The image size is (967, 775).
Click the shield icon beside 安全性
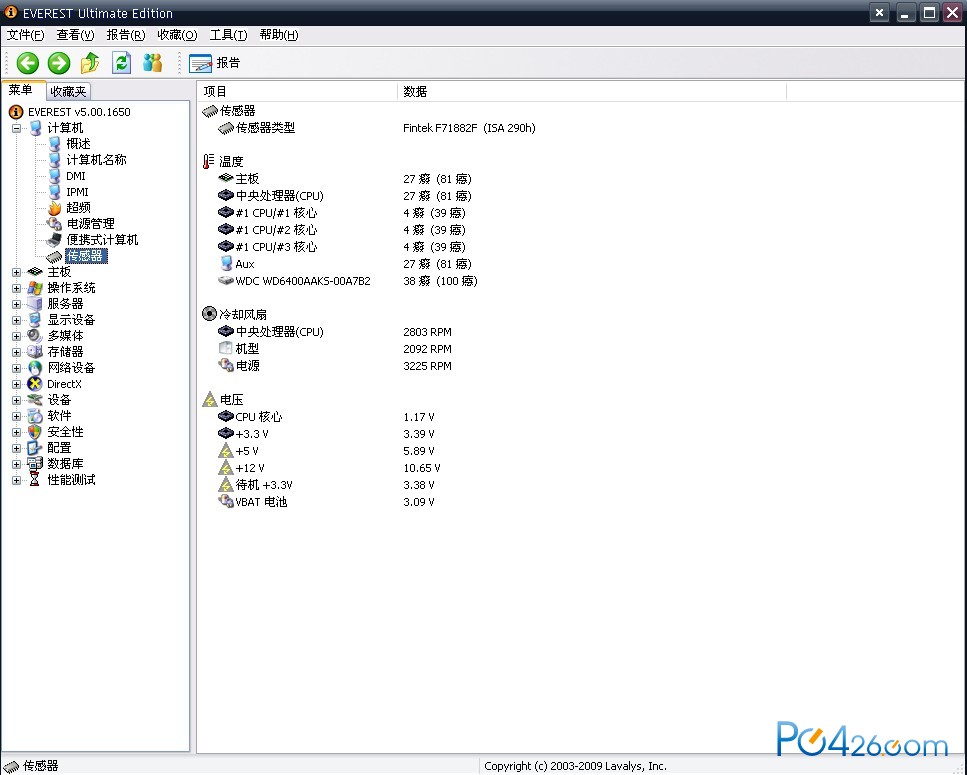(35, 432)
